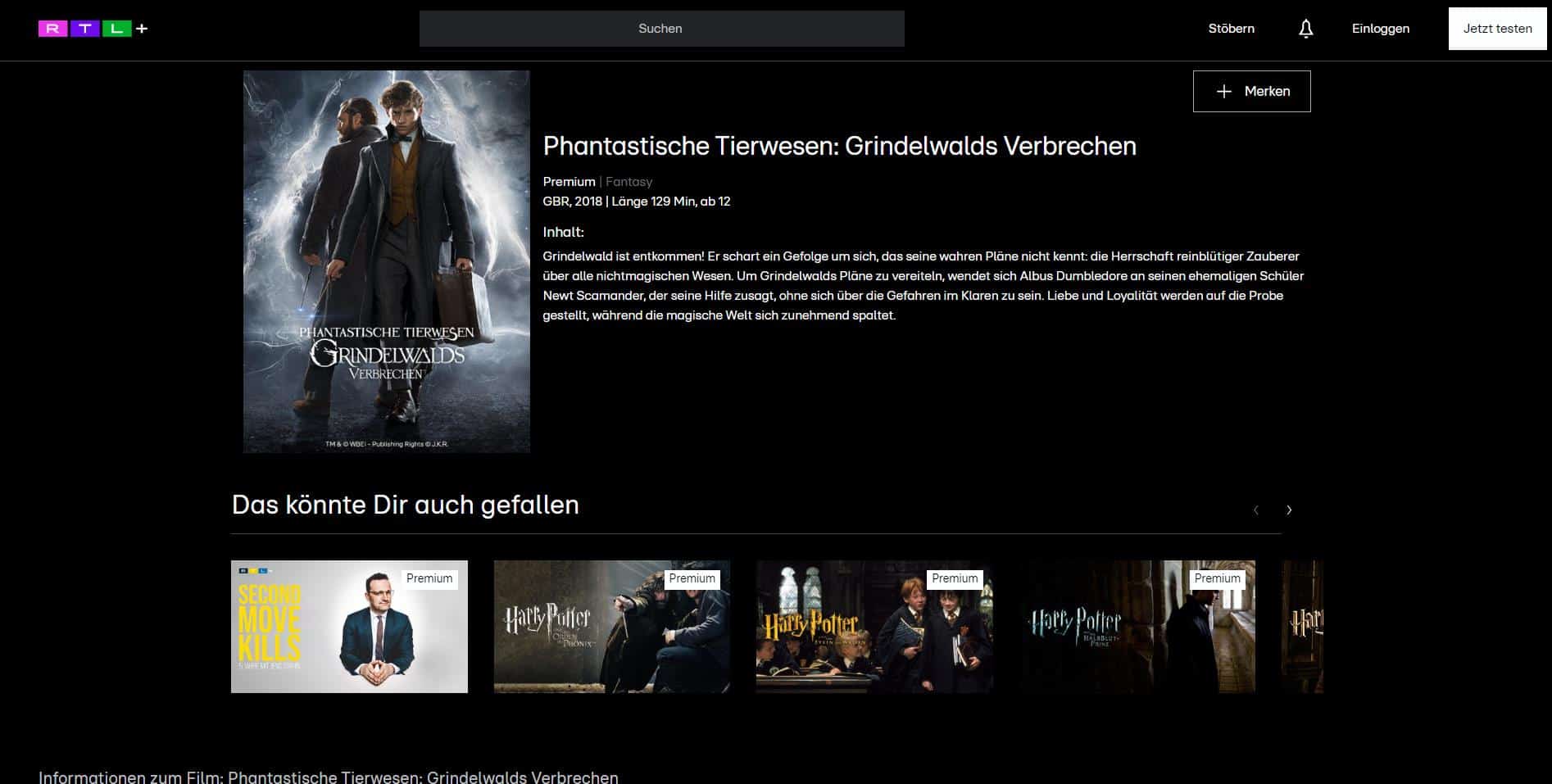Viewport: 1552px width, 784px height.
Task: Open the Stöbern menu
Action: [x=1231, y=29]
